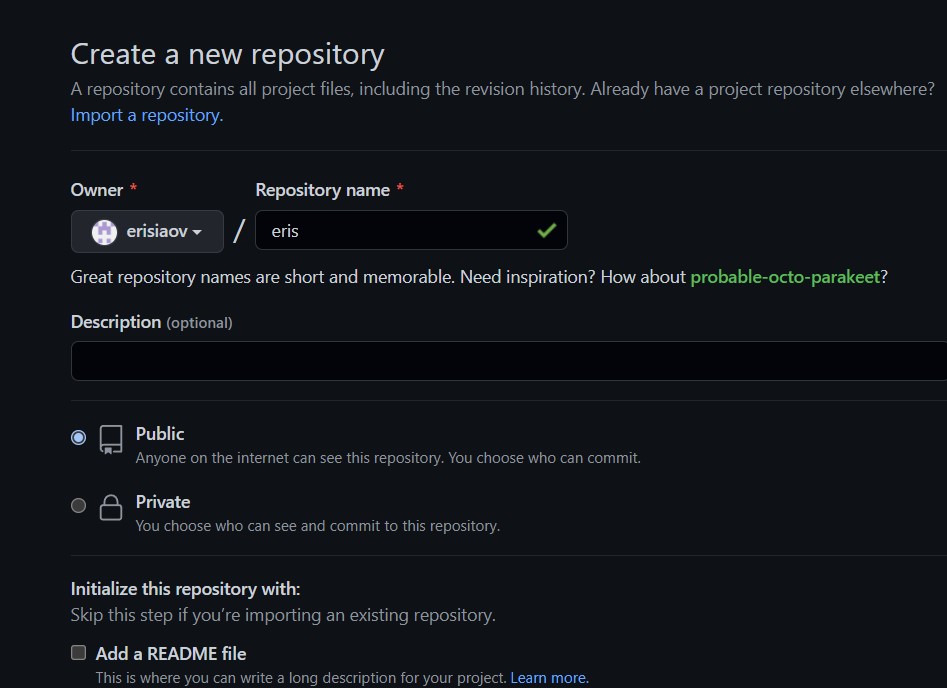Click the Public repository book icon
947x688 pixels.
(111, 440)
